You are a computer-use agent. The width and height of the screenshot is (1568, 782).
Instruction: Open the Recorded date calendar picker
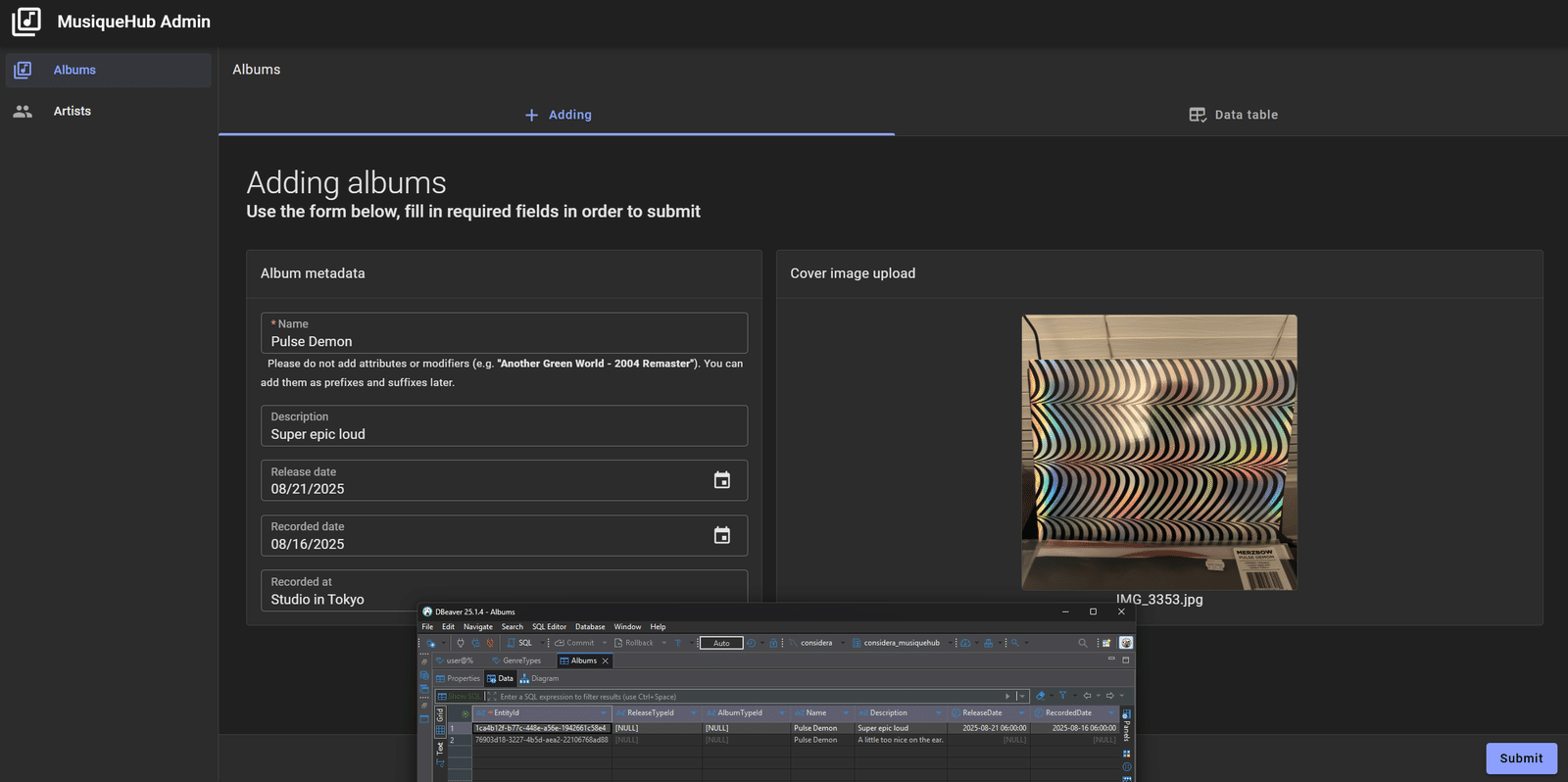[x=722, y=535]
